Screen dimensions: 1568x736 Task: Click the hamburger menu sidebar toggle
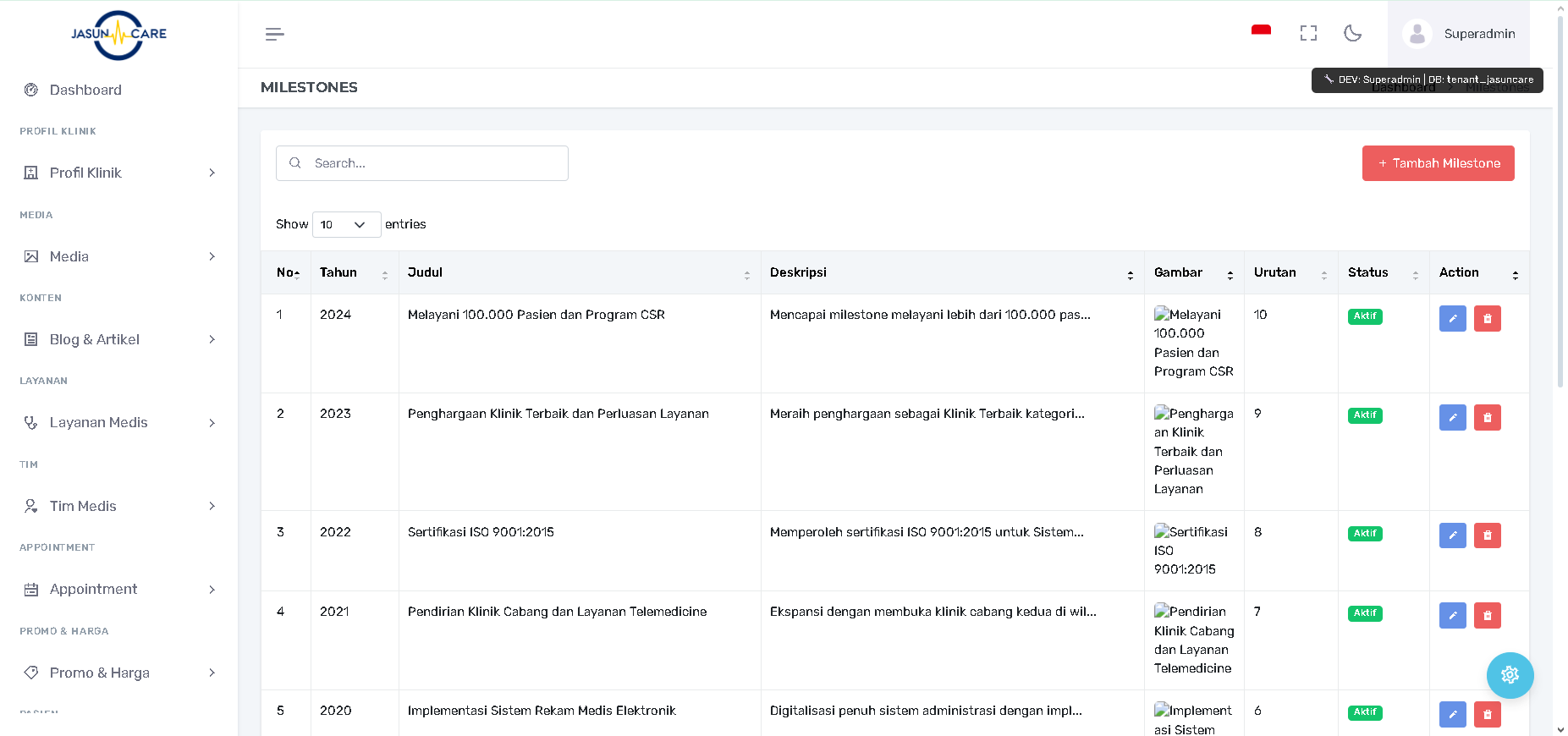pos(274,34)
